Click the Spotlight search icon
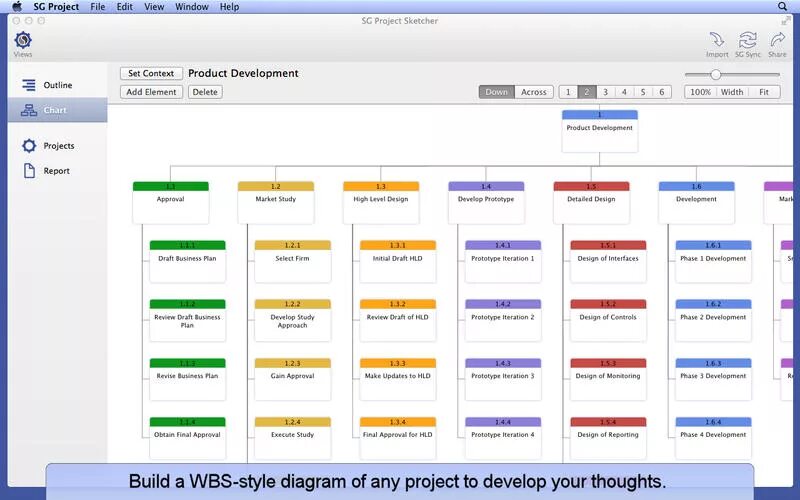Image resolution: width=800 pixels, height=500 pixels. coord(782,7)
